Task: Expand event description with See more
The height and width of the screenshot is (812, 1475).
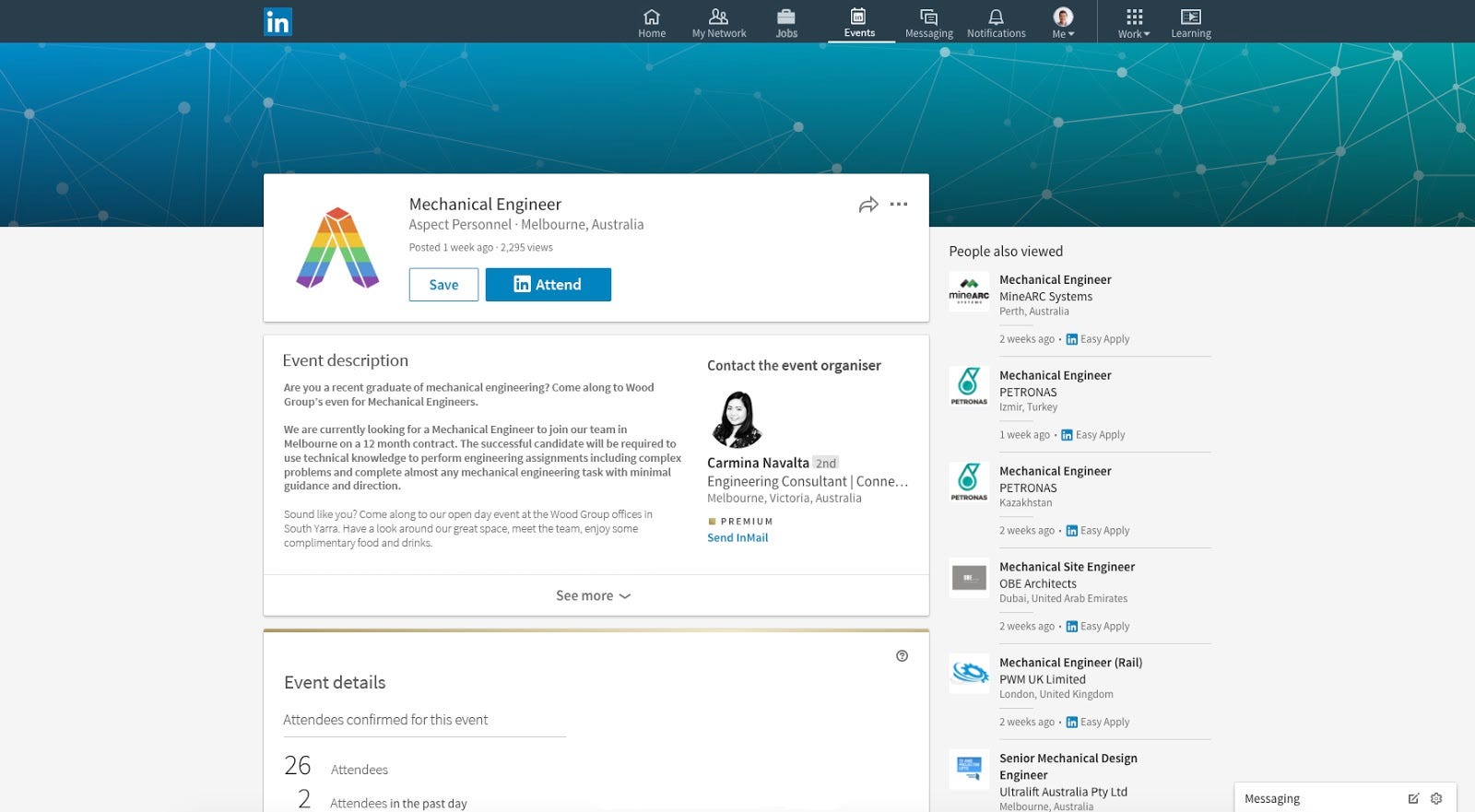Action: click(595, 596)
